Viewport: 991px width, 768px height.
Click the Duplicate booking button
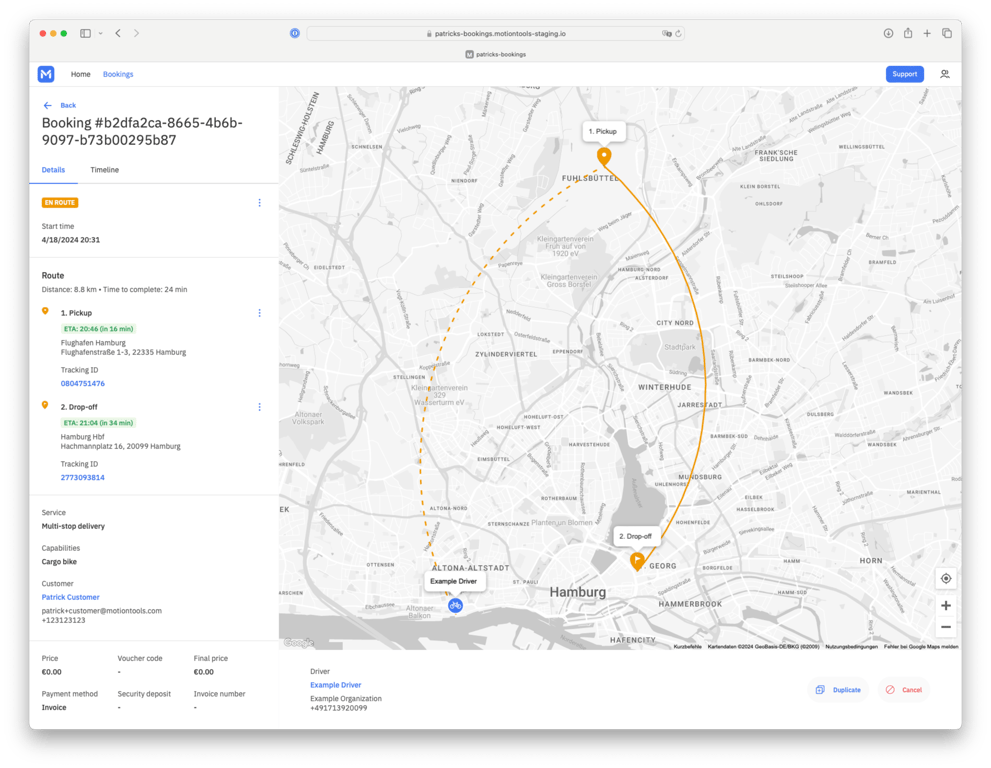[838, 690]
